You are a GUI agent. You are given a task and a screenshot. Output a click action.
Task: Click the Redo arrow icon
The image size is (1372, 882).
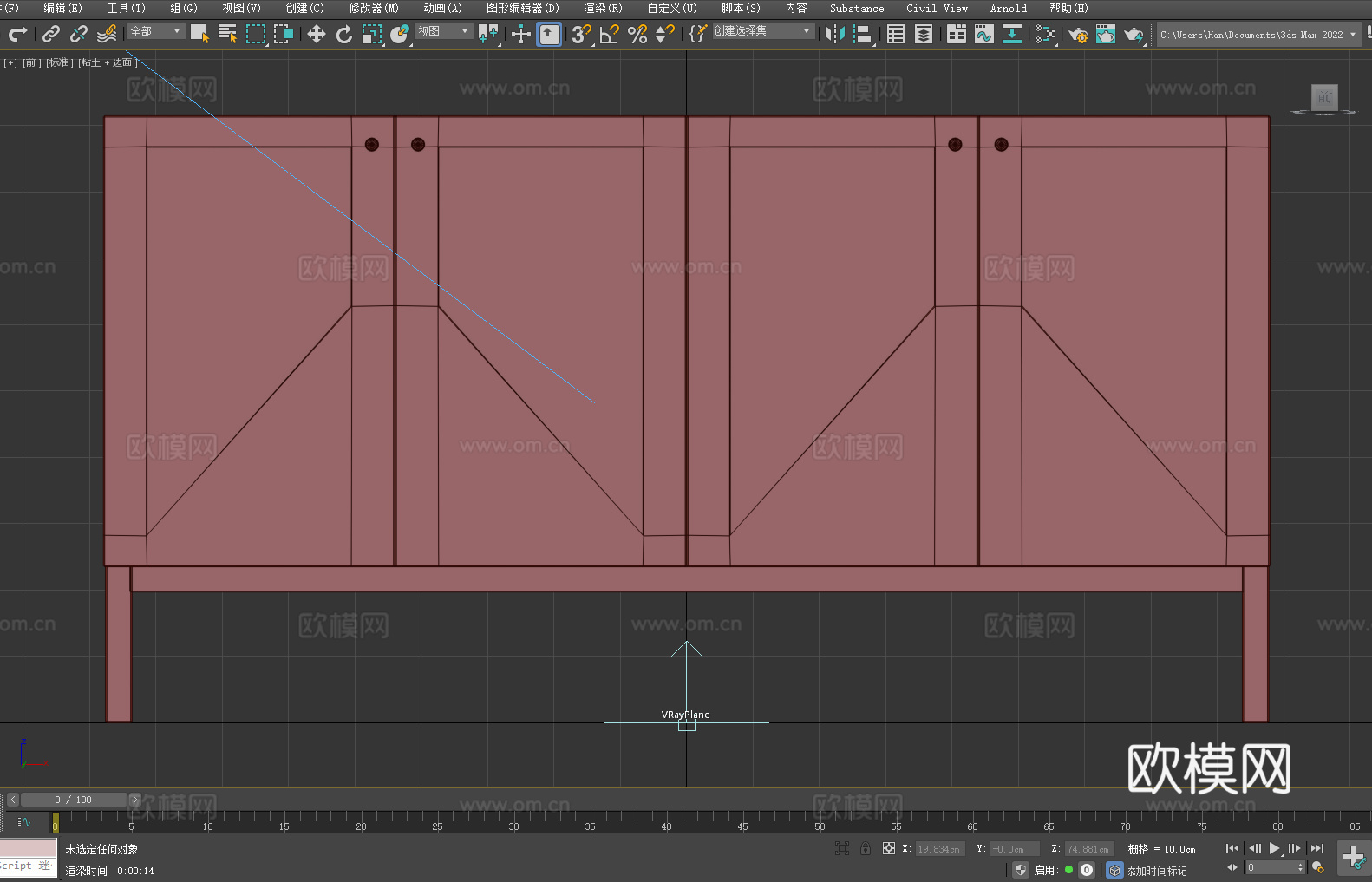point(17,34)
